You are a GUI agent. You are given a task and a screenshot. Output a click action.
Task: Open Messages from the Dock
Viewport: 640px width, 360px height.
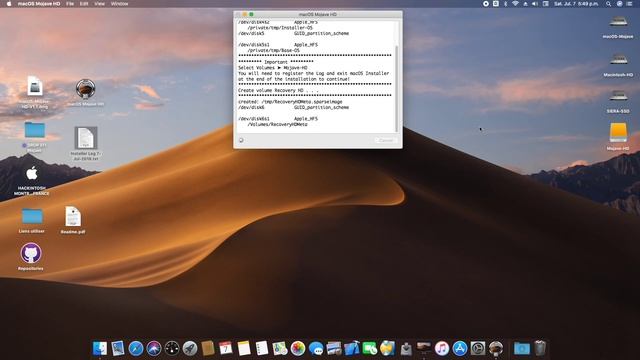[316, 348]
